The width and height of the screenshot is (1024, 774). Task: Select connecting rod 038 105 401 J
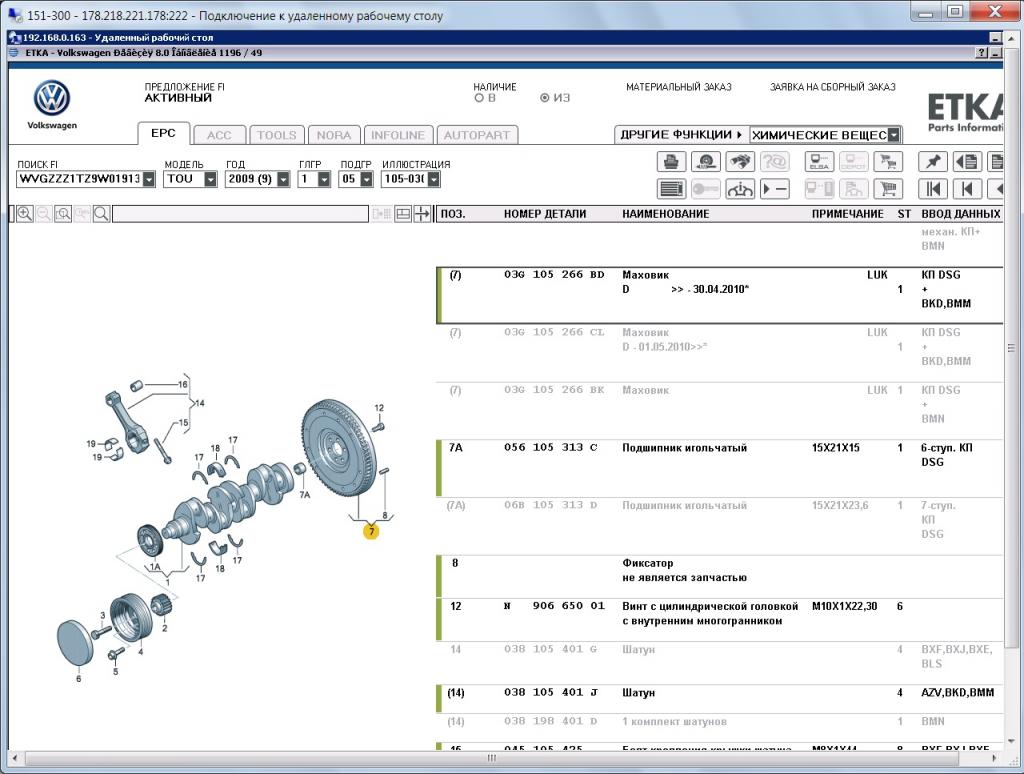(719, 699)
